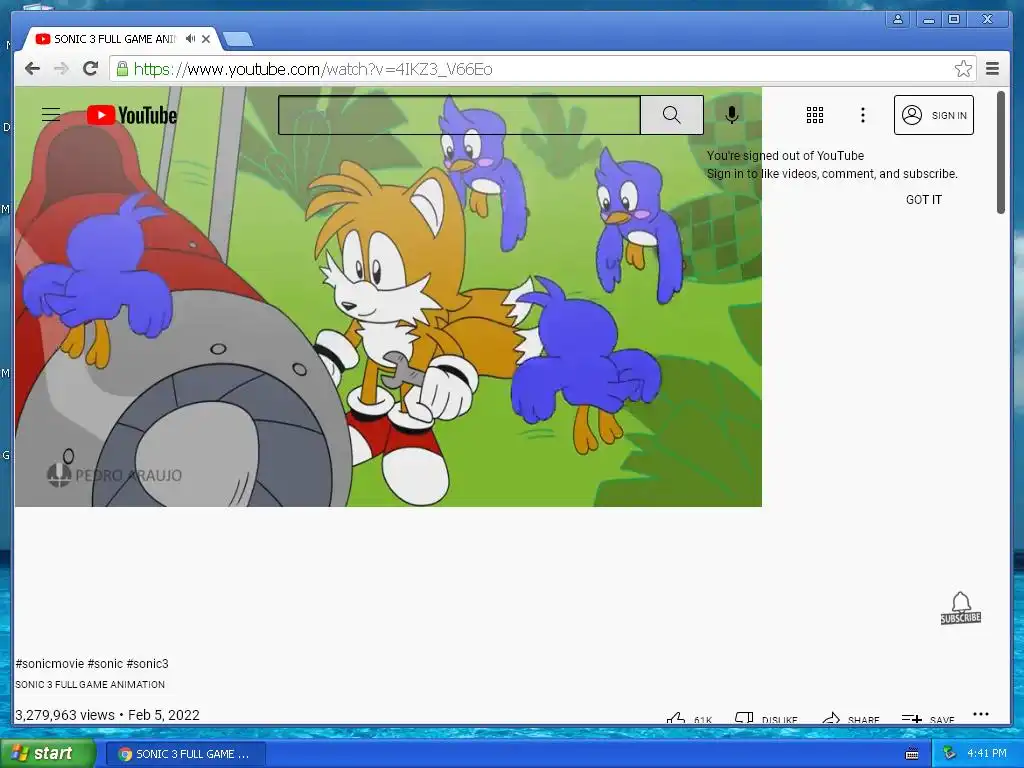Click the 3,279,963 views text
The image size is (1024, 768).
pyautogui.click(x=65, y=715)
